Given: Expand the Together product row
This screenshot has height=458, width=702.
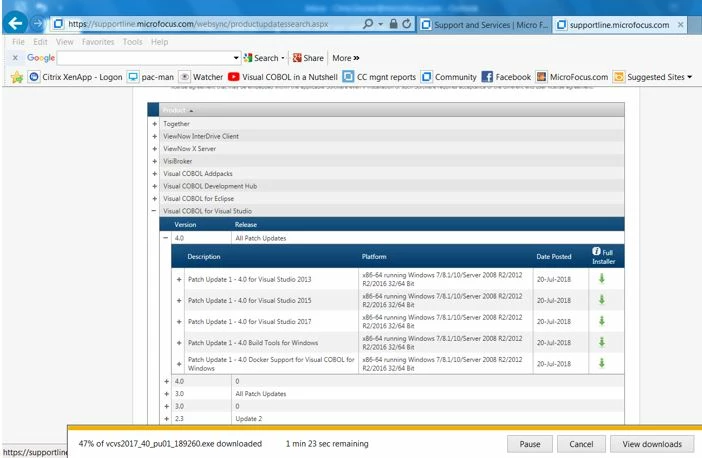Looking at the screenshot, I should click(x=154, y=124).
